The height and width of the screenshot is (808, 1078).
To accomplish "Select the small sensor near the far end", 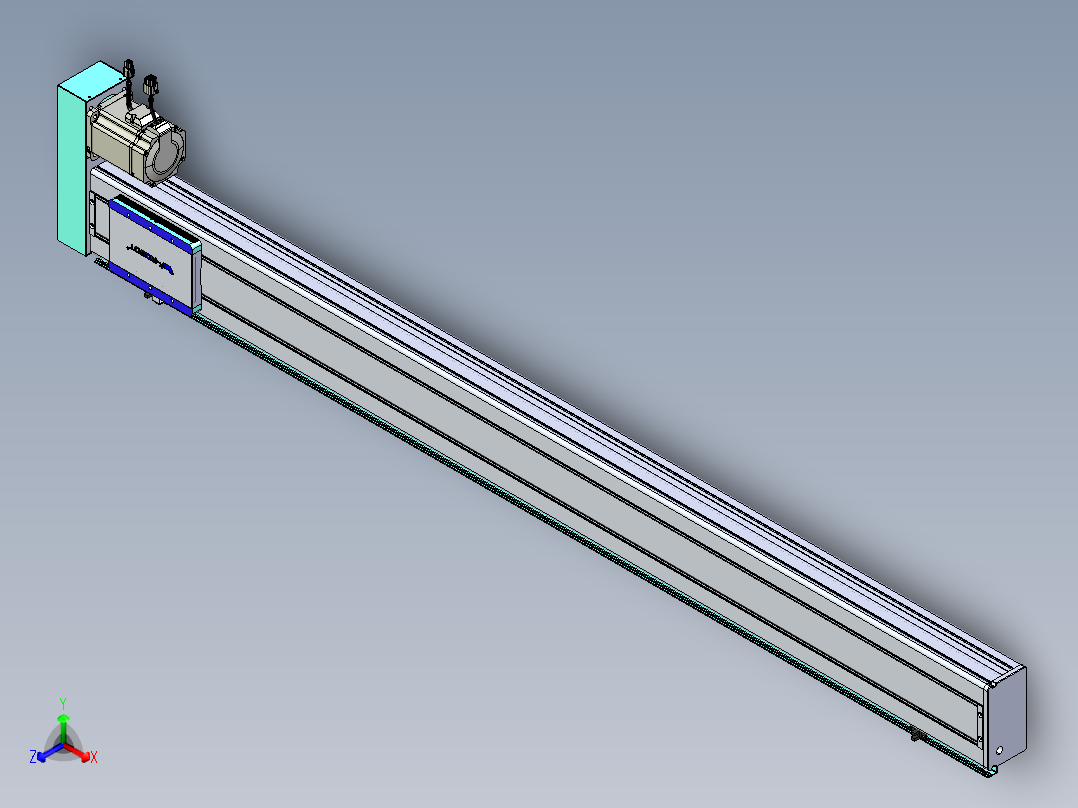I will [917, 735].
